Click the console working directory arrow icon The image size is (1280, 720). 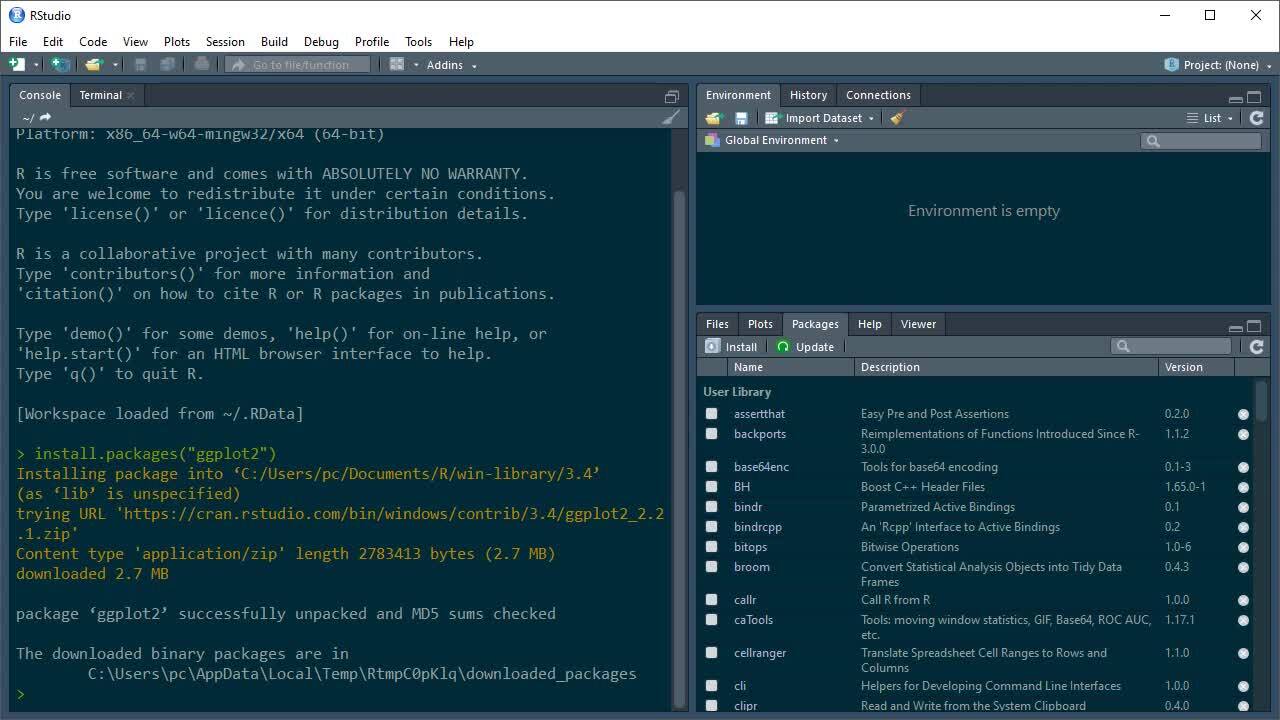(x=45, y=117)
